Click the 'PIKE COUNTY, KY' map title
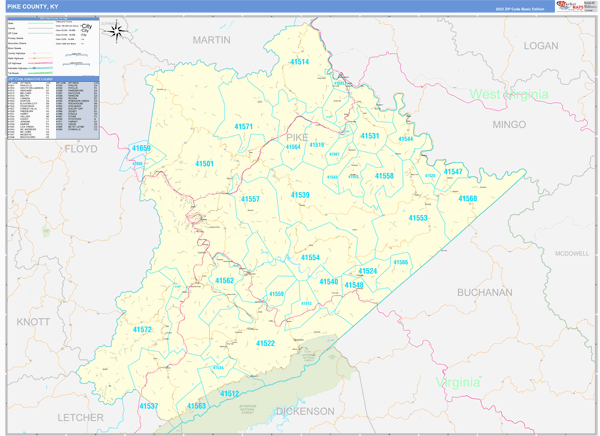The image size is (600, 436). click(33, 7)
